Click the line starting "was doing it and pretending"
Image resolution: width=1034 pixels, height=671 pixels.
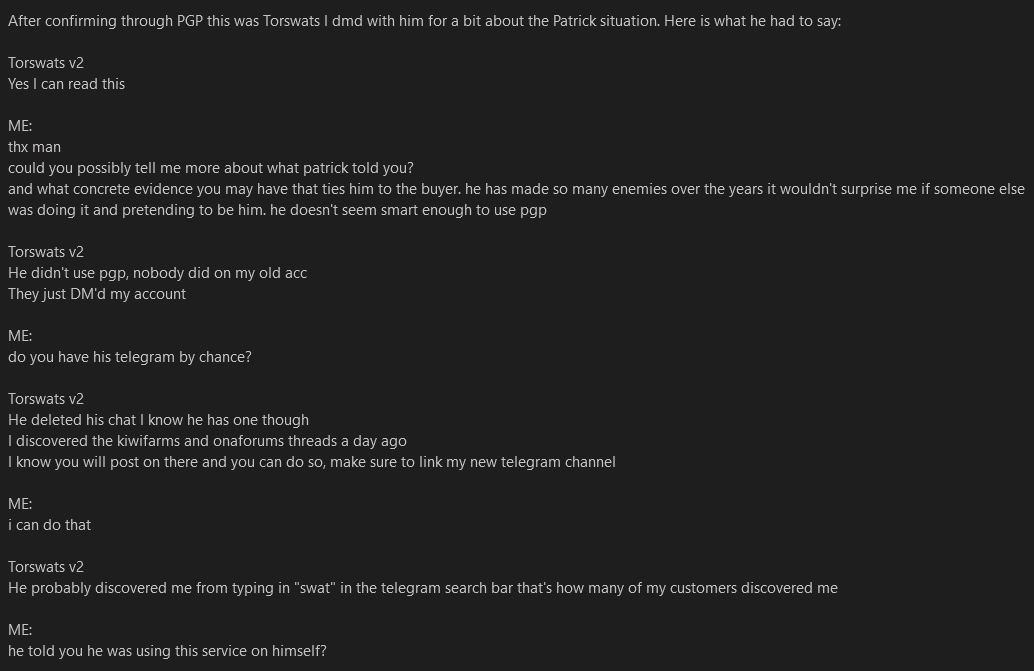click(277, 210)
